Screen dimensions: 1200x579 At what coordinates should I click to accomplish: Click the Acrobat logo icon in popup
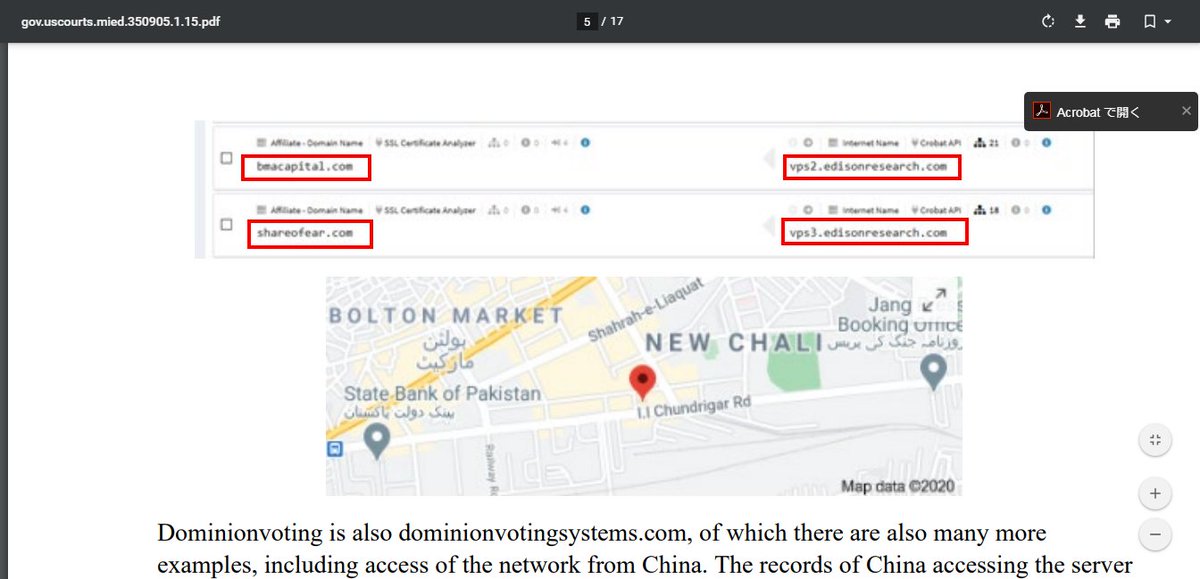point(1041,112)
